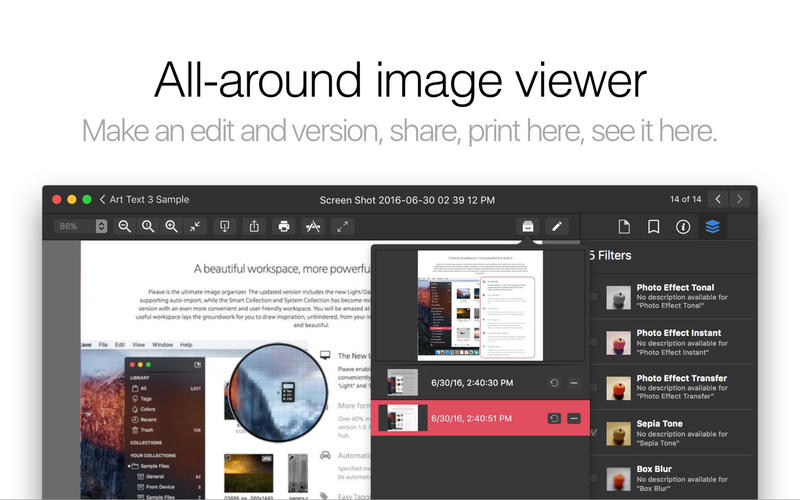Image resolution: width=800 pixels, height=500 pixels.
Task: Click the zoom in magnifier icon
Action: pos(171,227)
